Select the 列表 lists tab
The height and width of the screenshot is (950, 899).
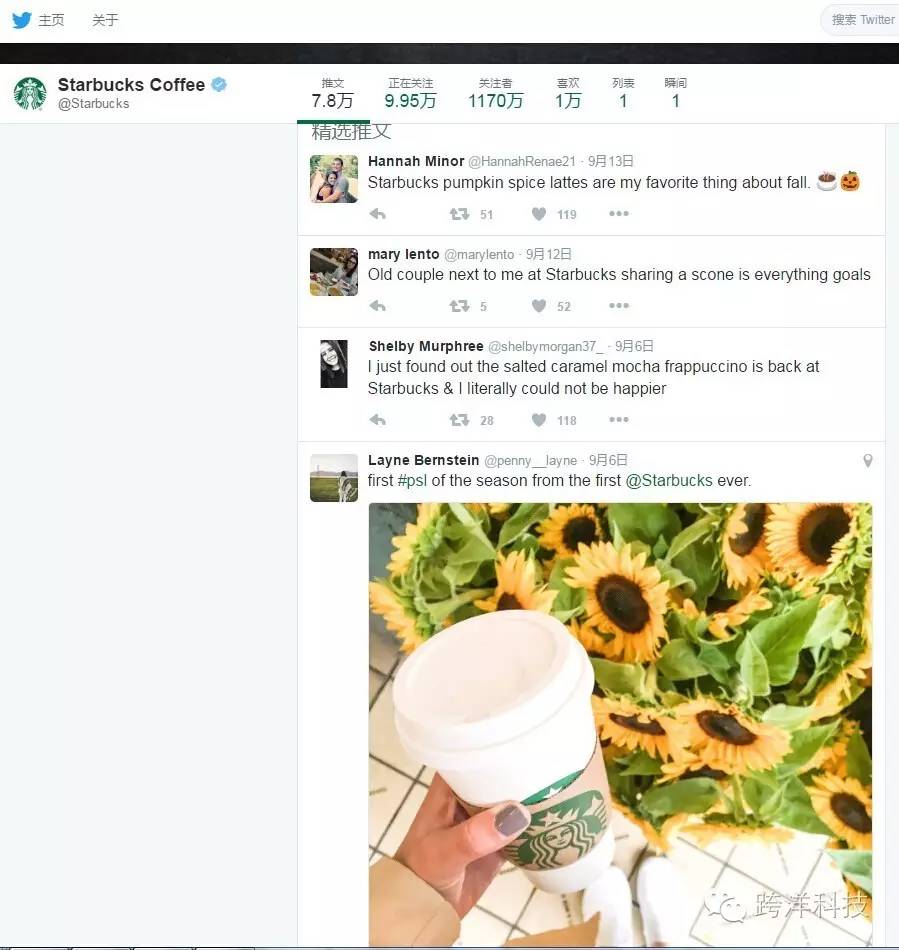[x=623, y=93]
